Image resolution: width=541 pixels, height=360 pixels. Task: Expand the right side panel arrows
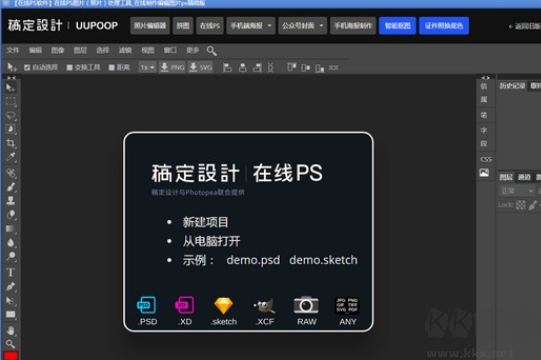485,78
